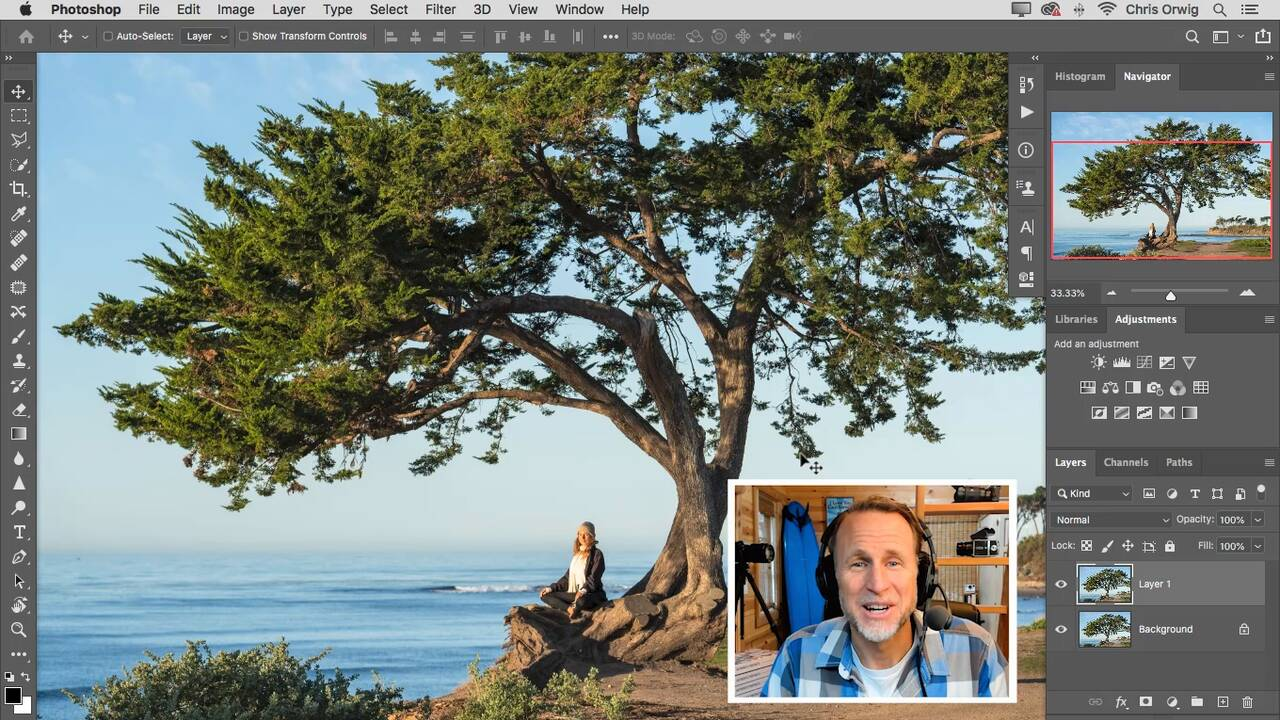Open the Kind filter dropdown
Viewport: 1280px width, 720px height.
click(x=1092, y=493)
